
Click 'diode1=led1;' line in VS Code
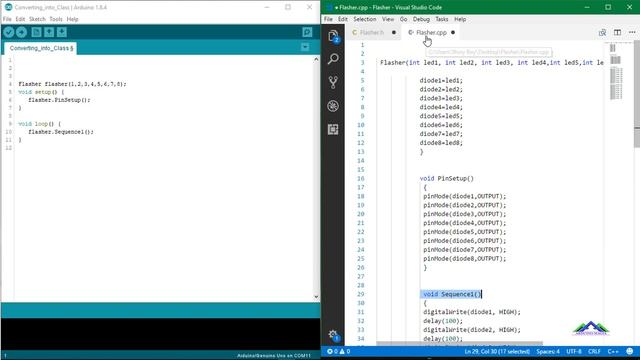(x=441, y=80)
